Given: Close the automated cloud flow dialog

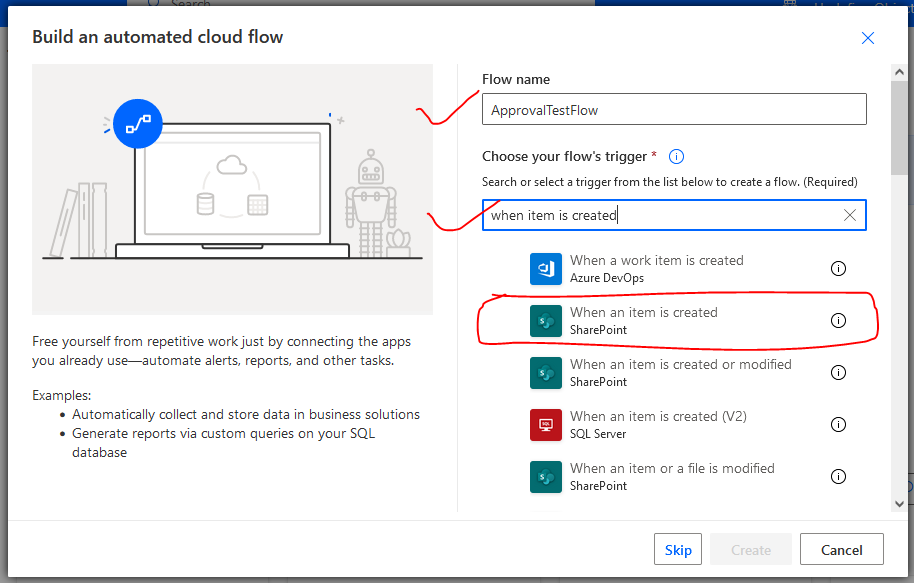Looking at the screenshot, I should 868,38.
